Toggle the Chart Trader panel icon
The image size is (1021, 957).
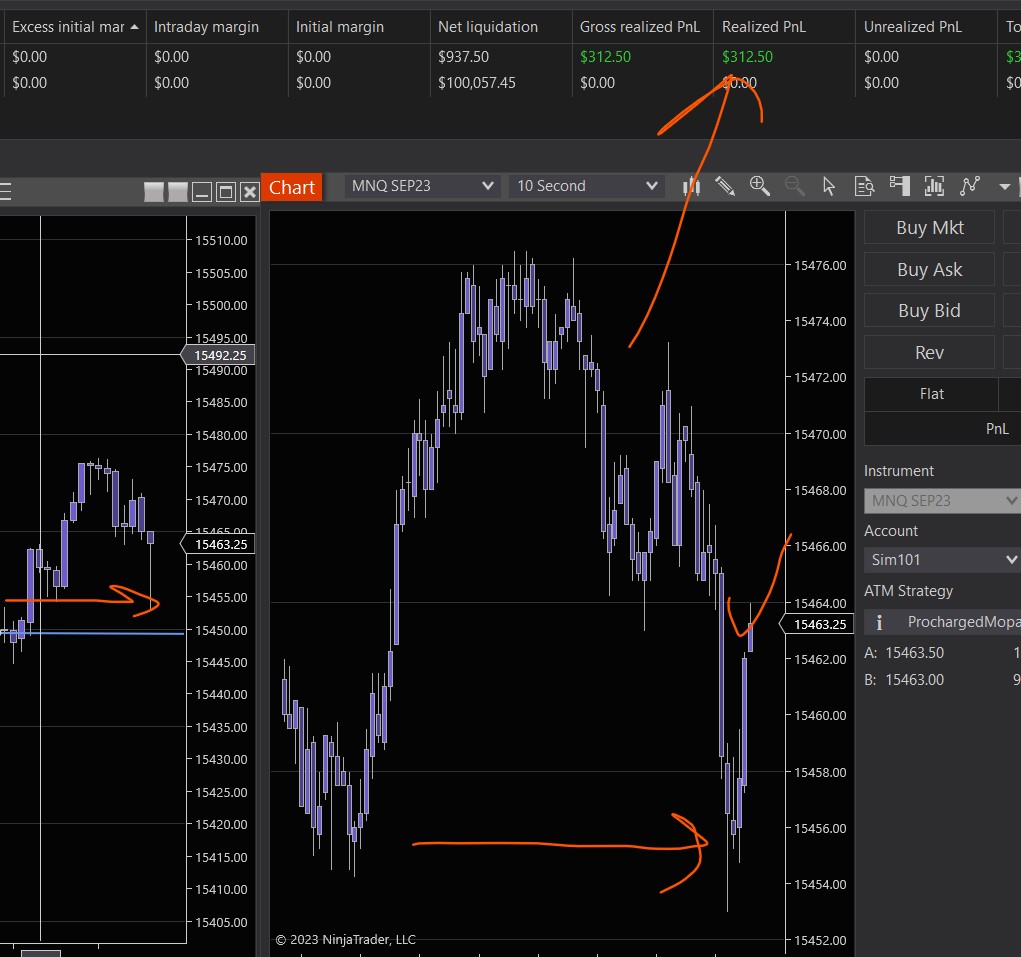click(899, 187)
